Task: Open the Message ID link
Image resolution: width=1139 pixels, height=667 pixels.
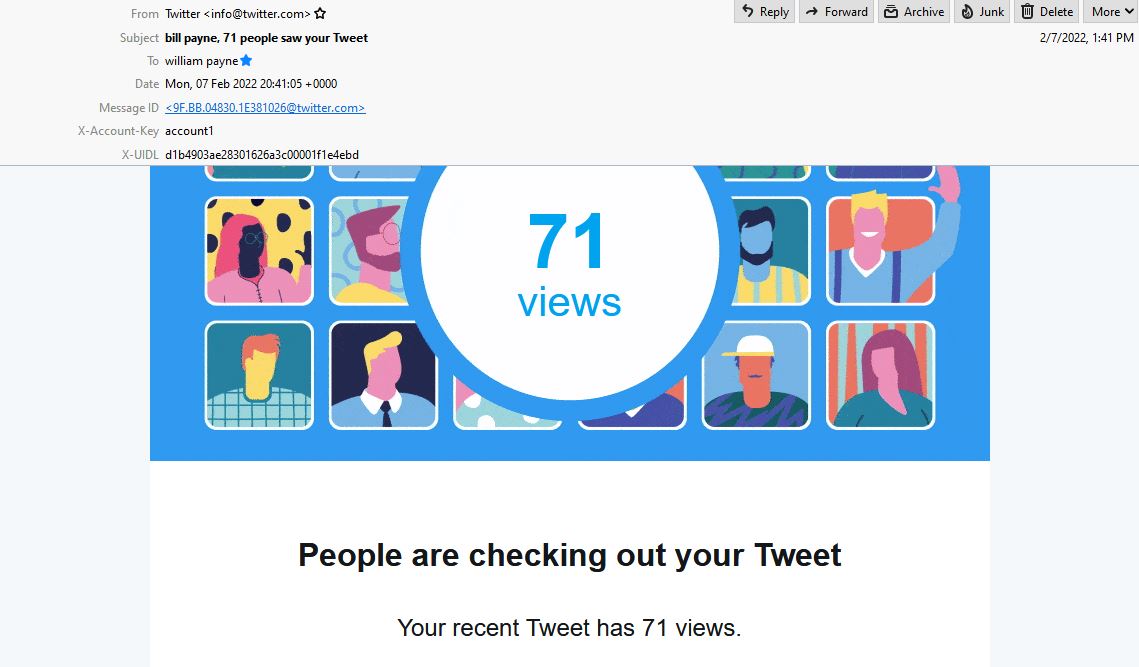Action: coord(265,108)
